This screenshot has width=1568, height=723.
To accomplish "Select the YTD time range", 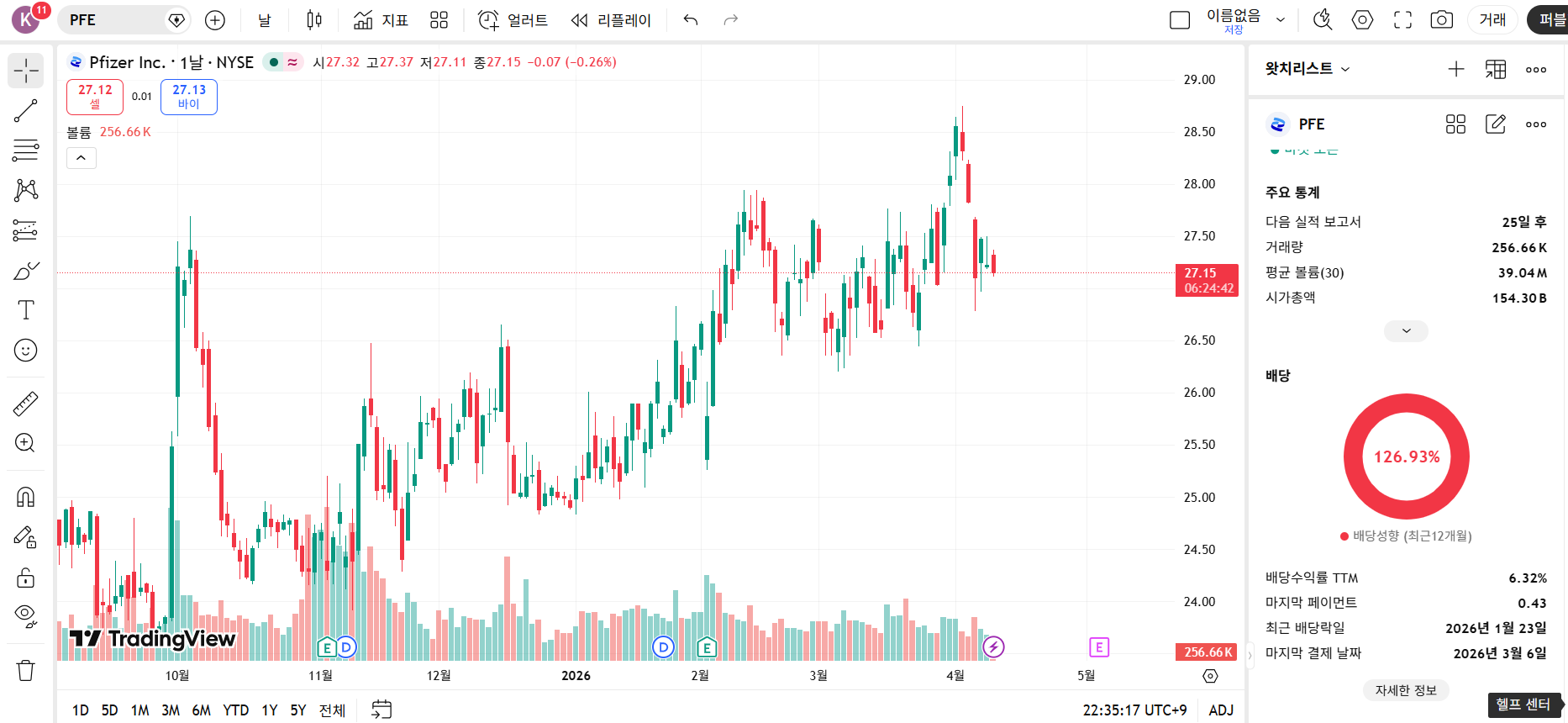I will tap(236, 710).
